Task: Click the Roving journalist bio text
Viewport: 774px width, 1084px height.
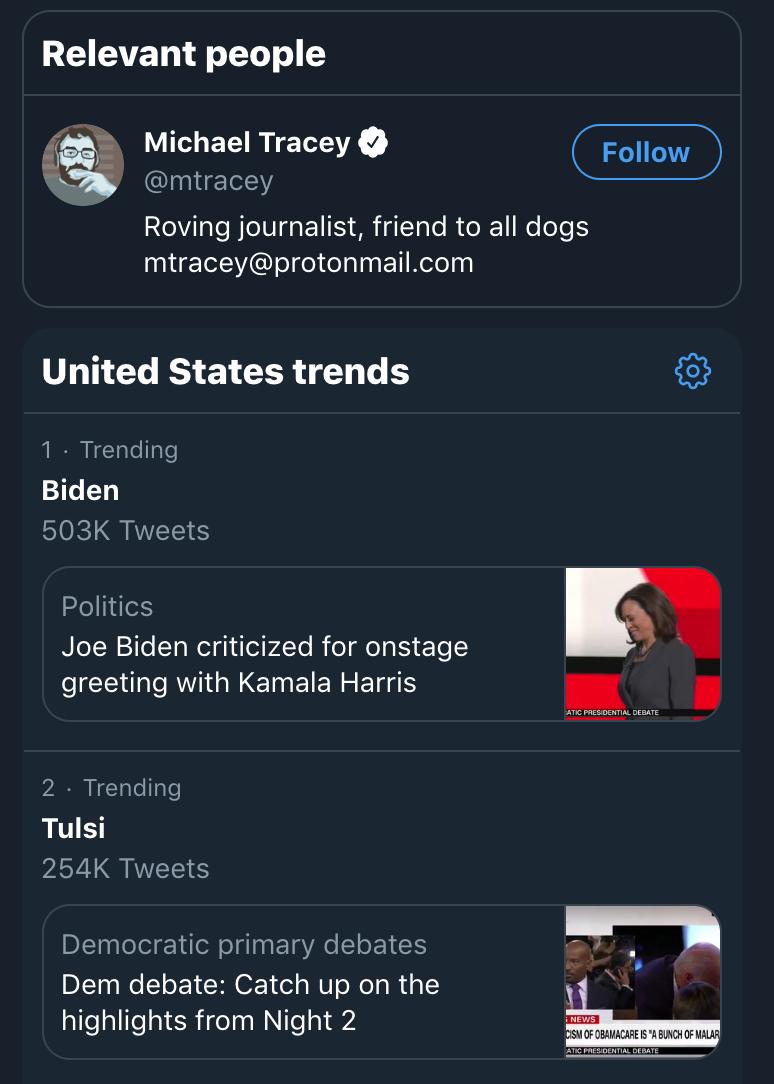Action: pos(366,227)
